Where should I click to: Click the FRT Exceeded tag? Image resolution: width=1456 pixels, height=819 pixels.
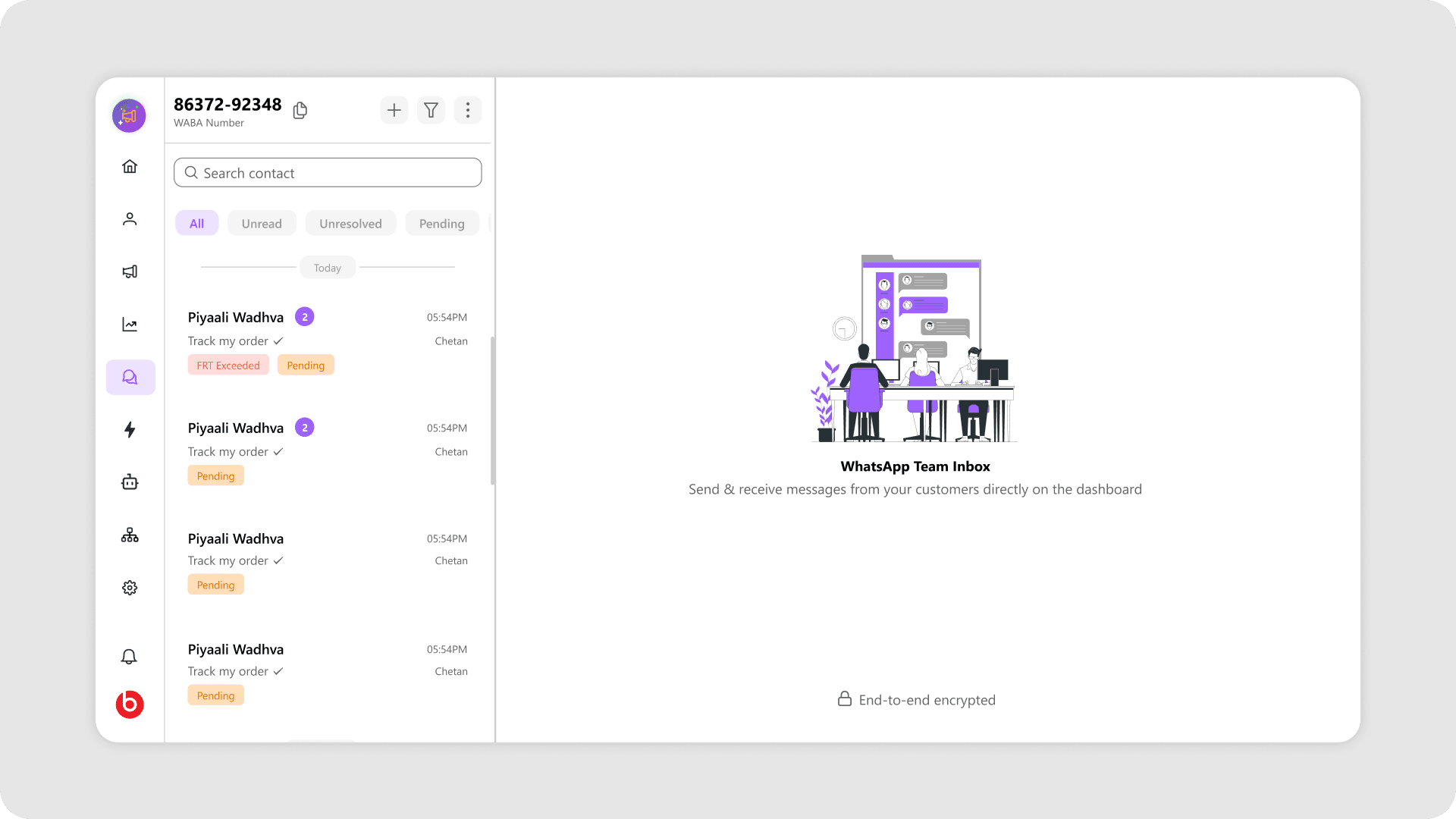point(228,365)
